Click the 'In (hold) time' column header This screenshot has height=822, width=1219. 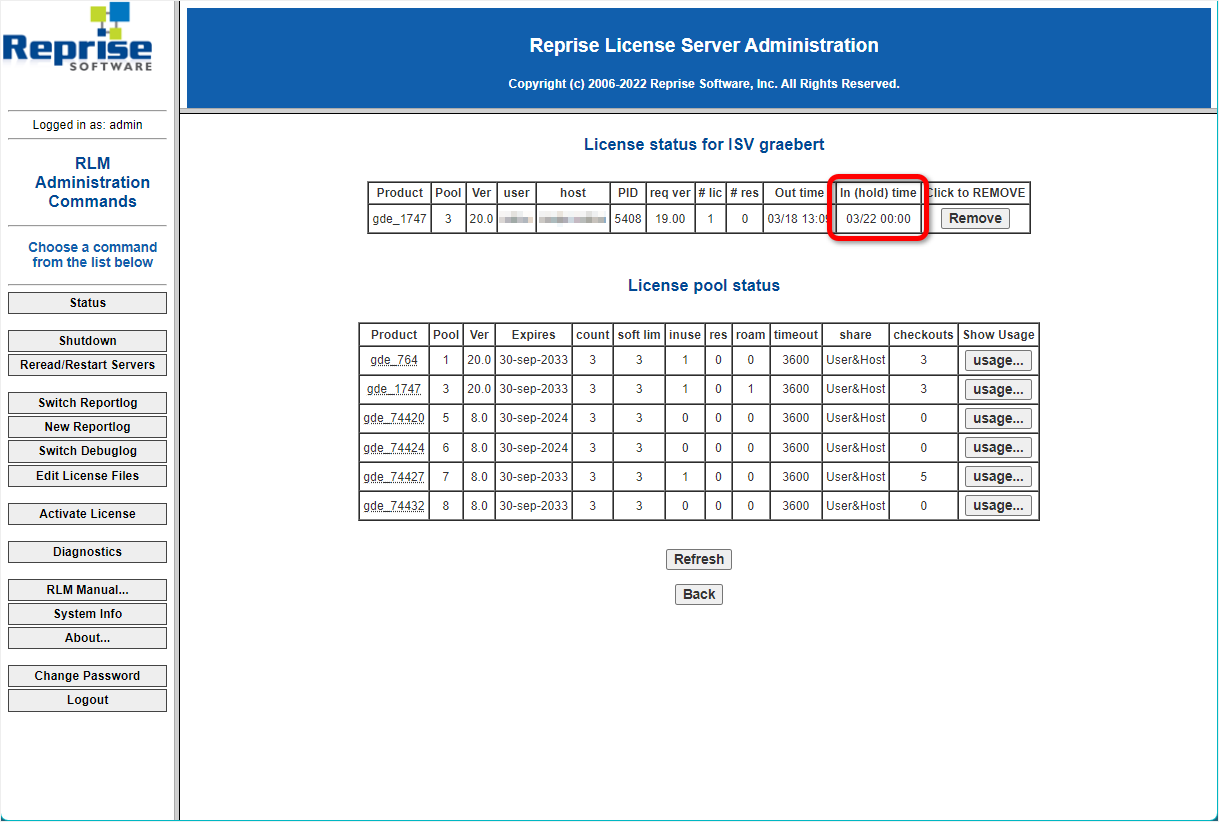(878, 193)
